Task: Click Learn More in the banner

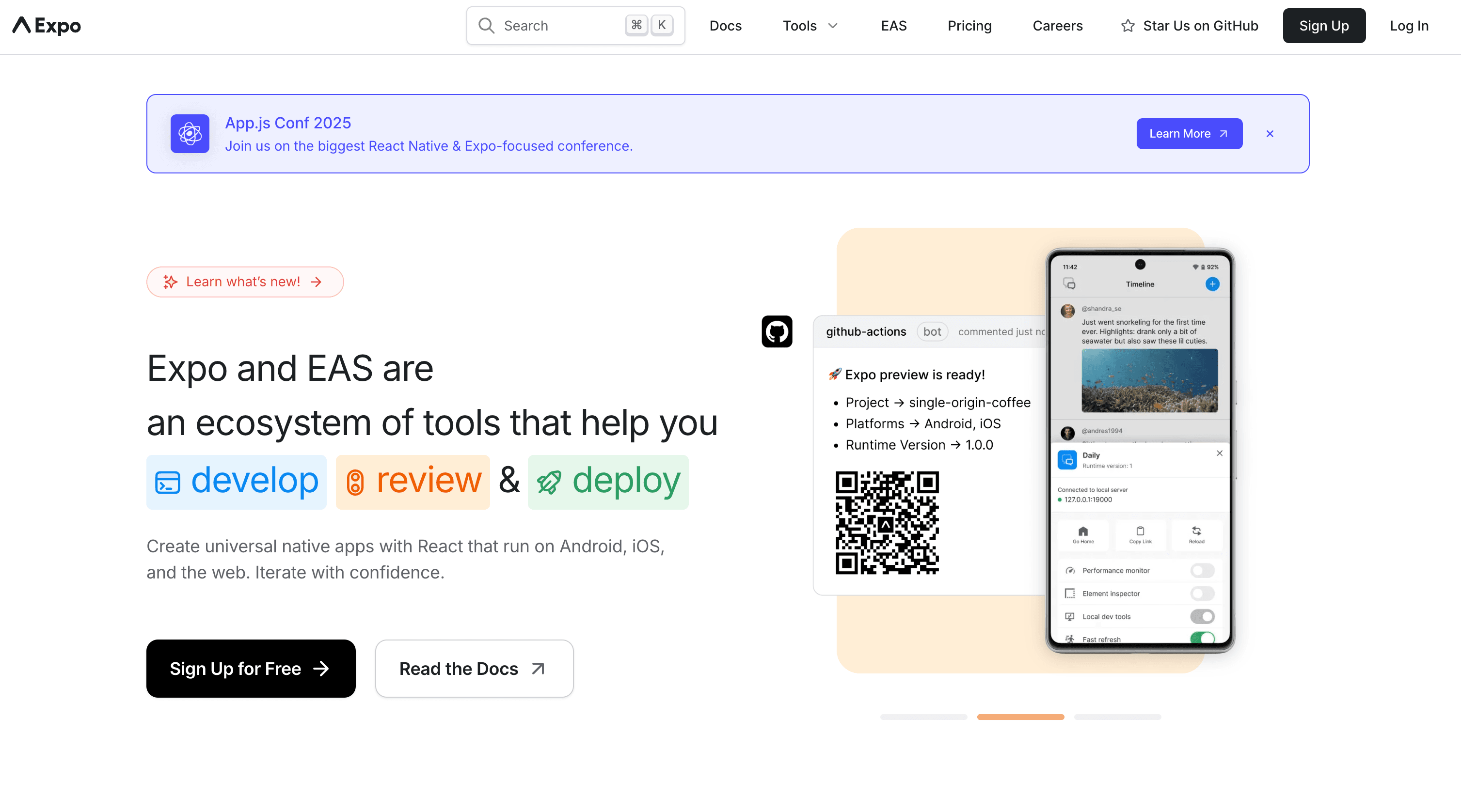Action: [x=1190, y=134]
